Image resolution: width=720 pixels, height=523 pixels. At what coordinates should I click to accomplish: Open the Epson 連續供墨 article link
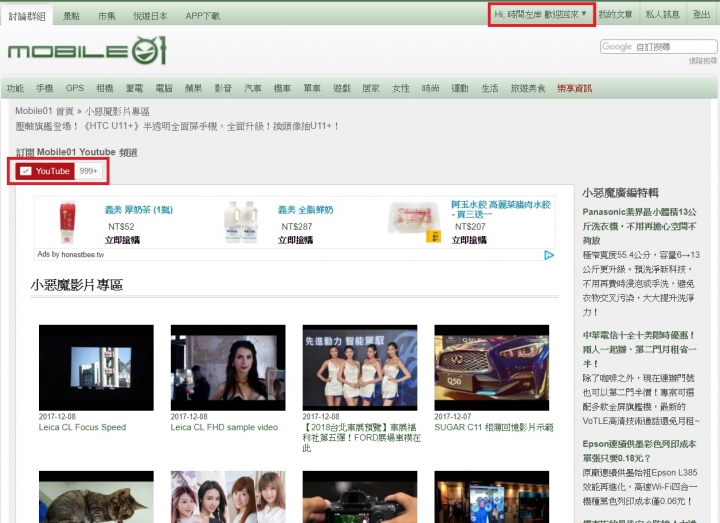[640, 451]
